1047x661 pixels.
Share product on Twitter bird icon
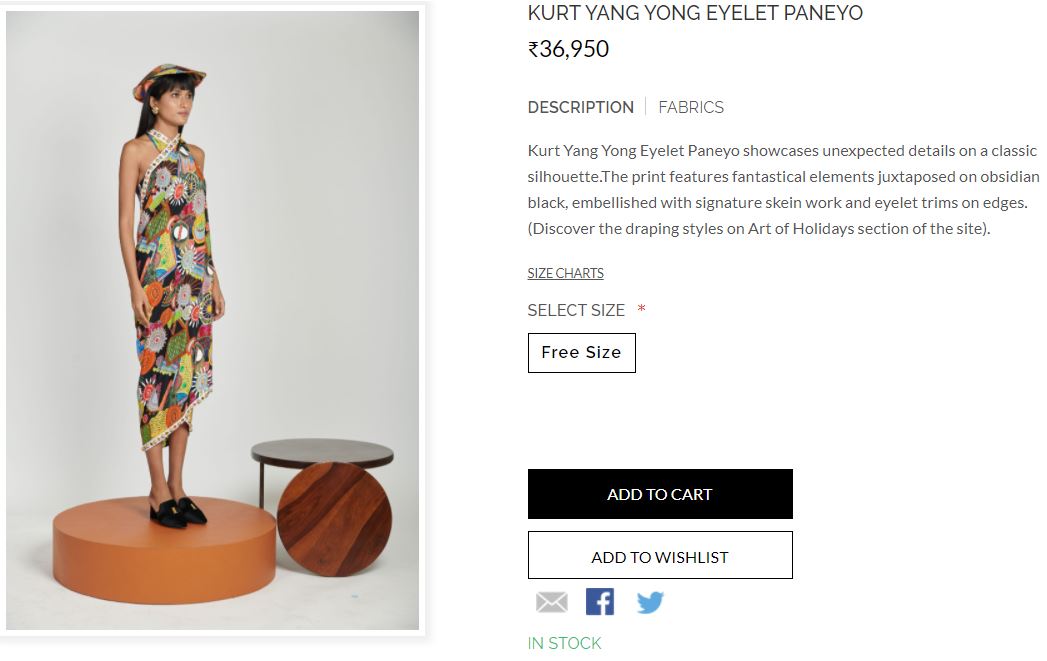coord(650,602)
